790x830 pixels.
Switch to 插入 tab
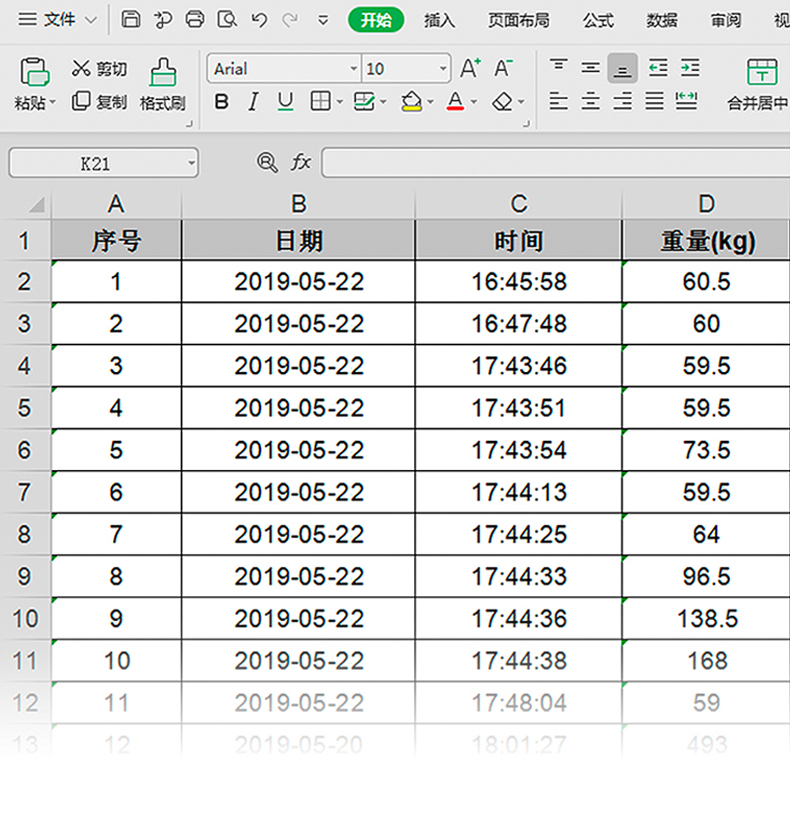439,20
